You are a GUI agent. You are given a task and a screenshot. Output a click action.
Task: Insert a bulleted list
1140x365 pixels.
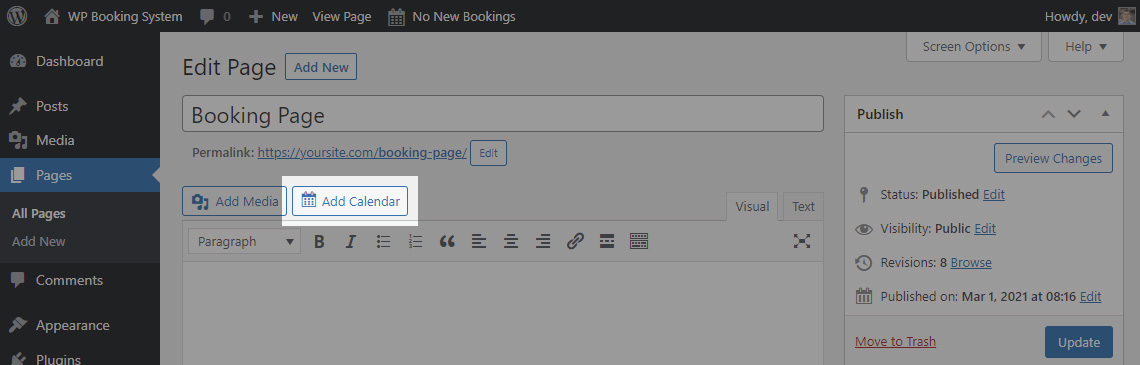pos(383,241)
